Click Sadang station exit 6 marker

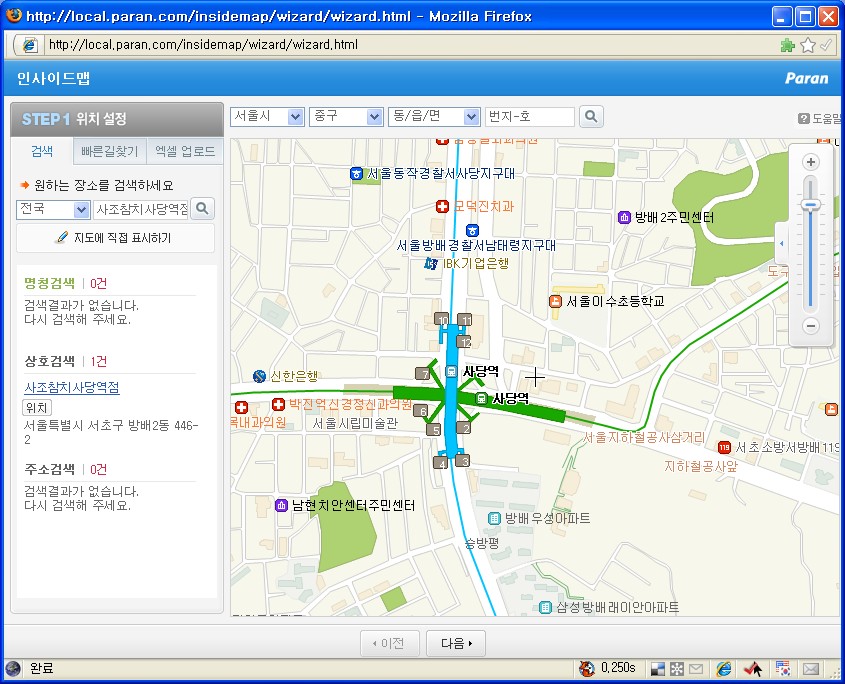tap(421, 411)
